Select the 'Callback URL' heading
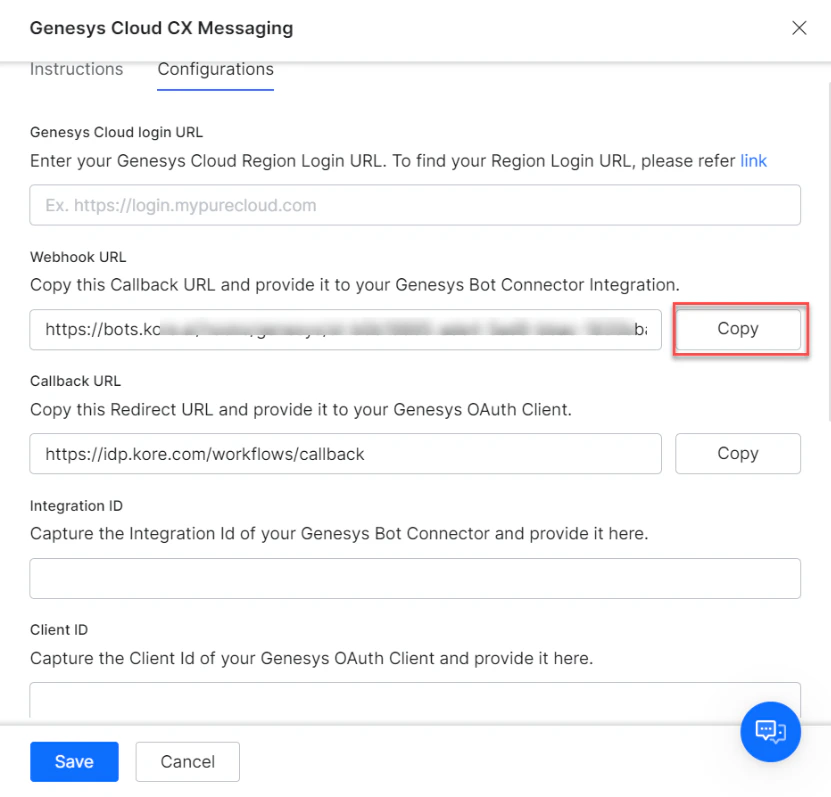This screenshot has height=797, width=831. point(75,381)
